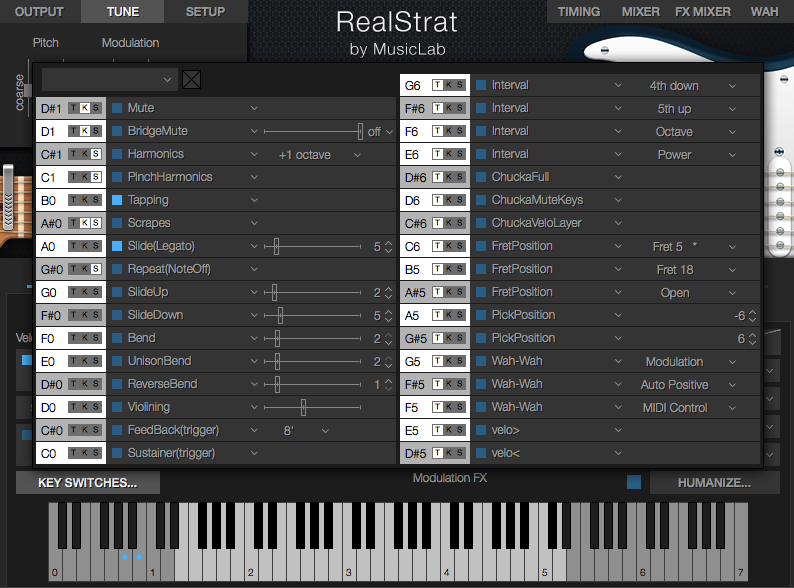Click S mode button on G5 row
Viewport: 794px width, 588px height.
[x=460, y=361]
